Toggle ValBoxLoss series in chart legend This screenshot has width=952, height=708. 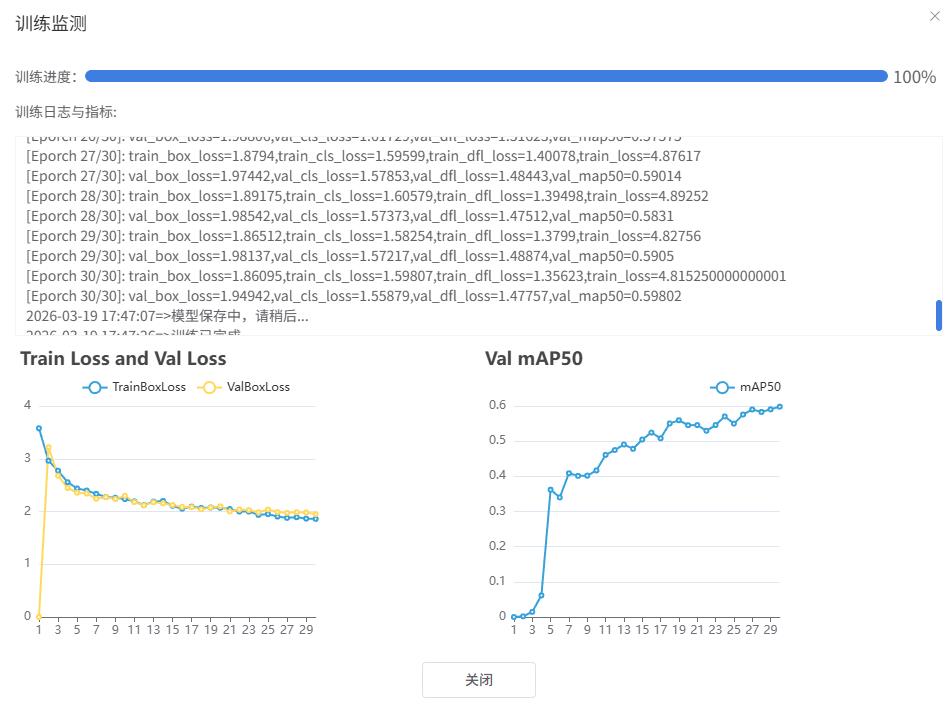coord(245,387)
